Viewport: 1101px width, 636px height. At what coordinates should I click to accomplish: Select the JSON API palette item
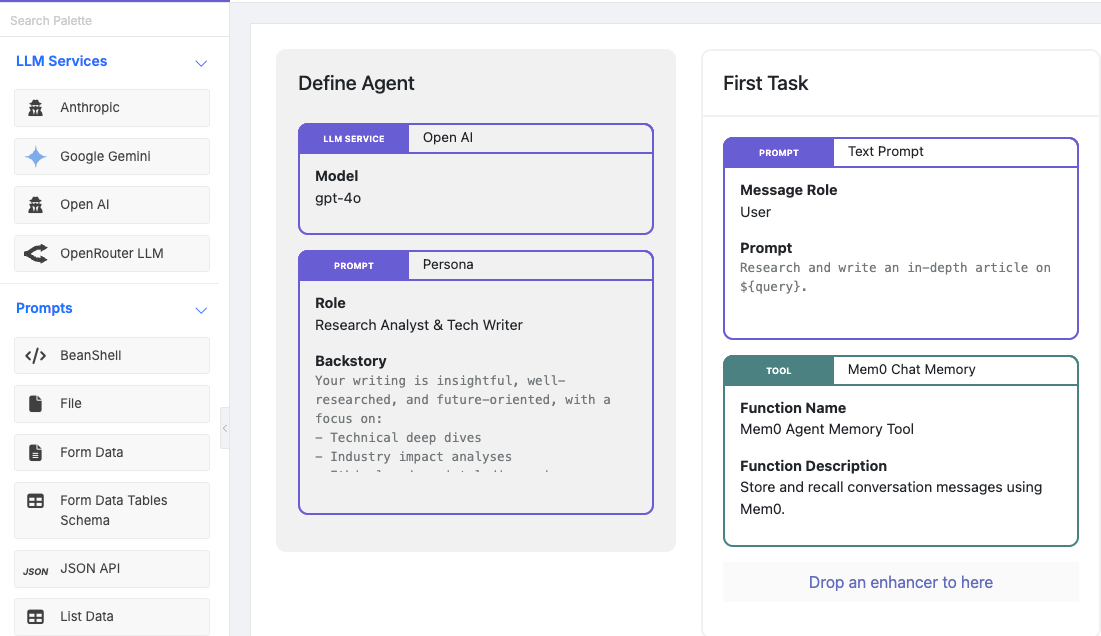112,569
